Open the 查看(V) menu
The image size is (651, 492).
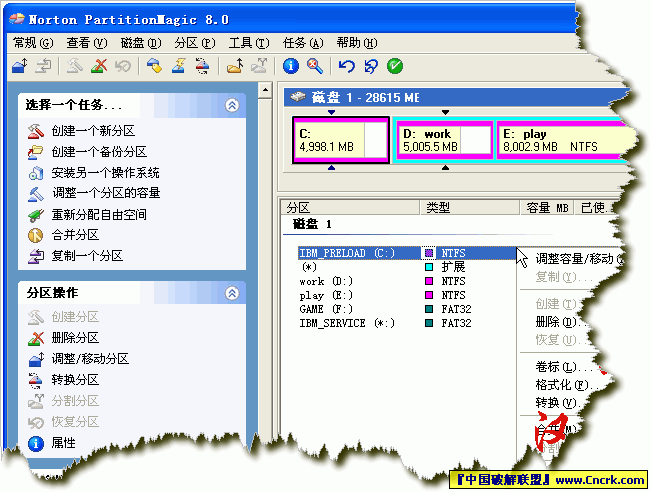86,43
